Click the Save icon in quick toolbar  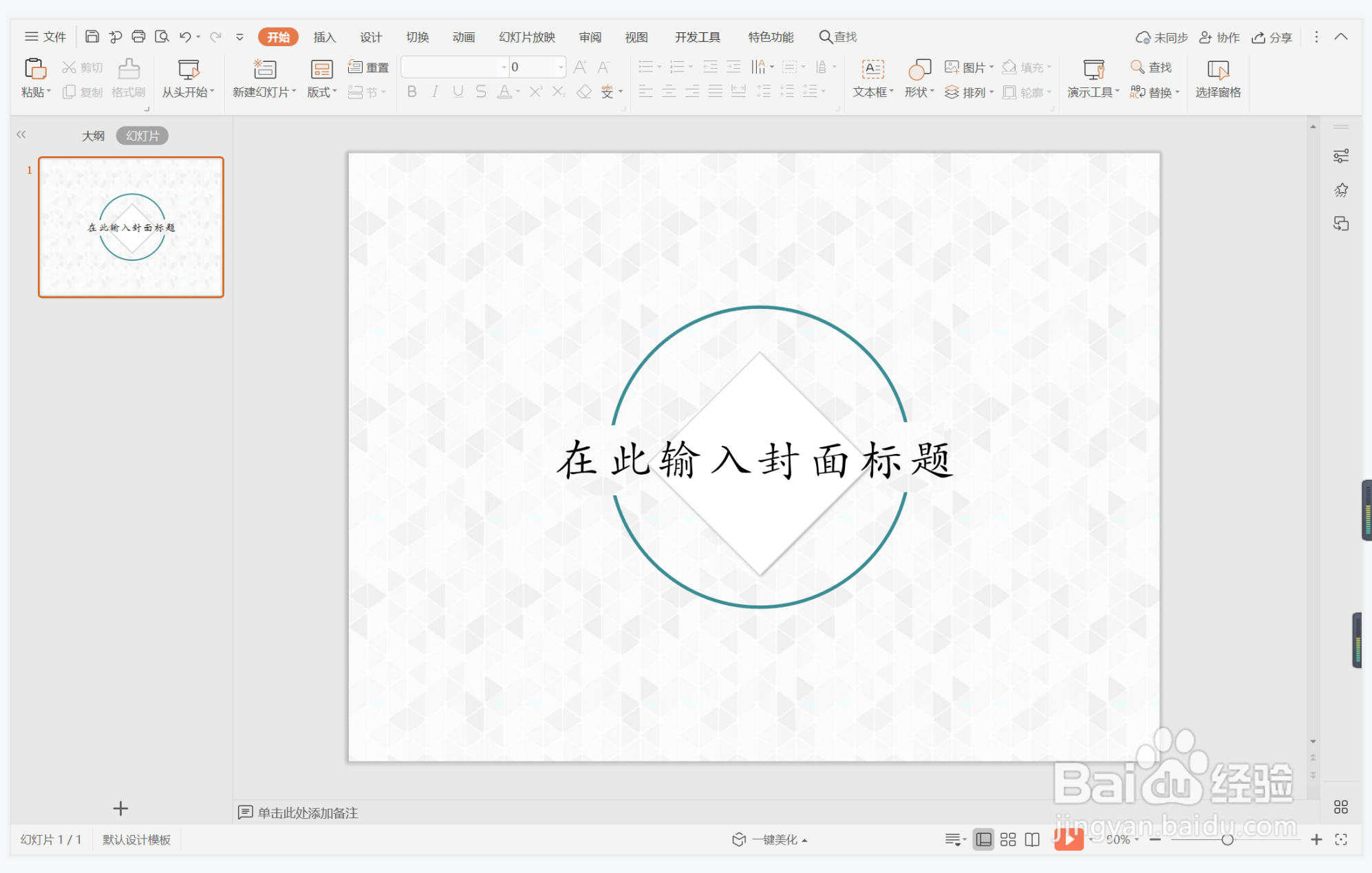tap(92, 36)
